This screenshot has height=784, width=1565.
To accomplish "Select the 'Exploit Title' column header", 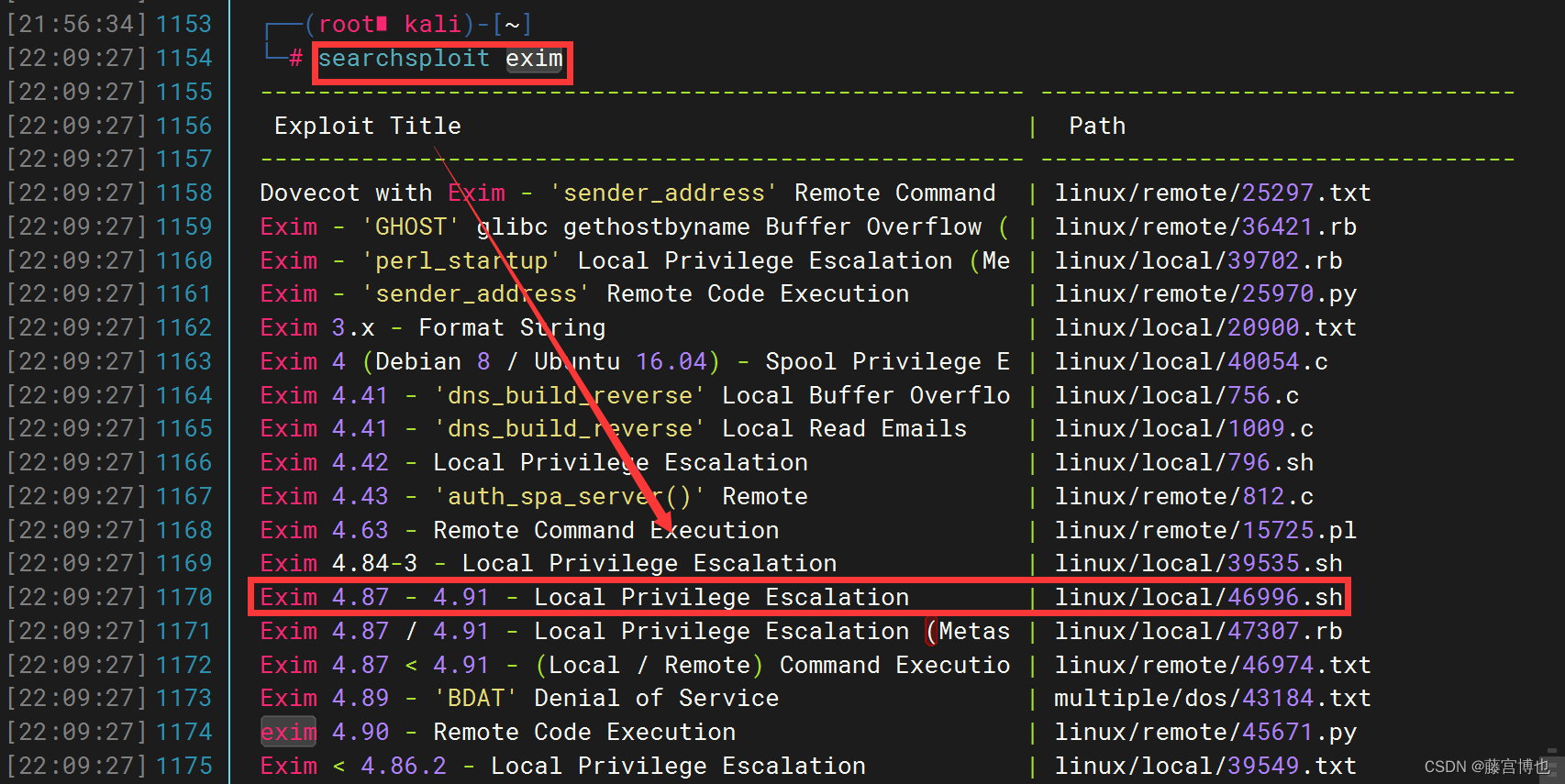I will [x=367, y=126].
